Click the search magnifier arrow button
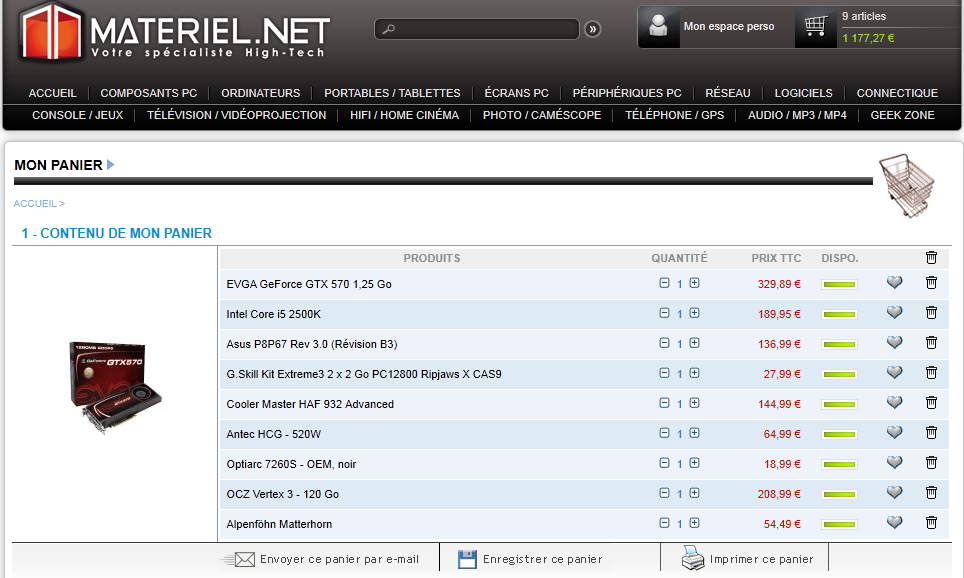 [x=592, y=30]
